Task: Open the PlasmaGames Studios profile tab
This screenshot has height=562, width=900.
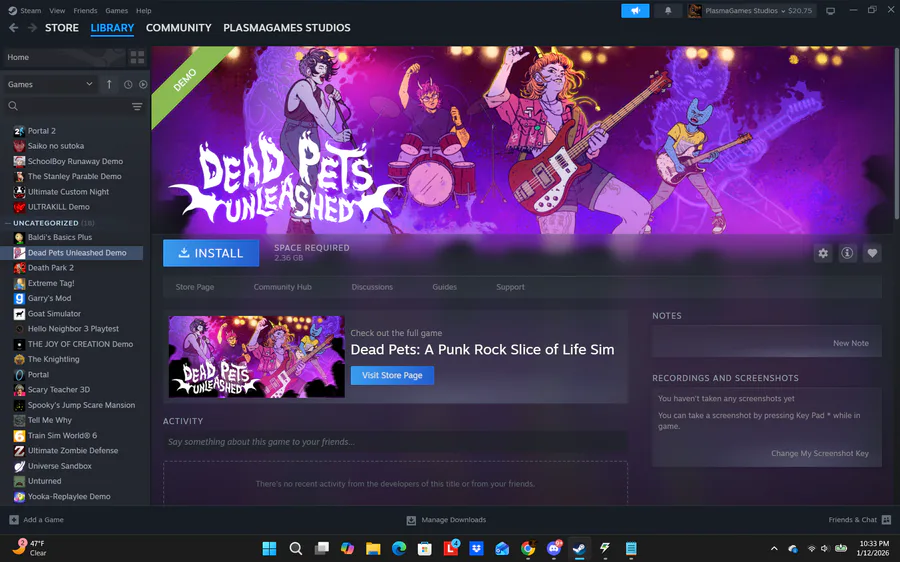Action: [286, 28]
